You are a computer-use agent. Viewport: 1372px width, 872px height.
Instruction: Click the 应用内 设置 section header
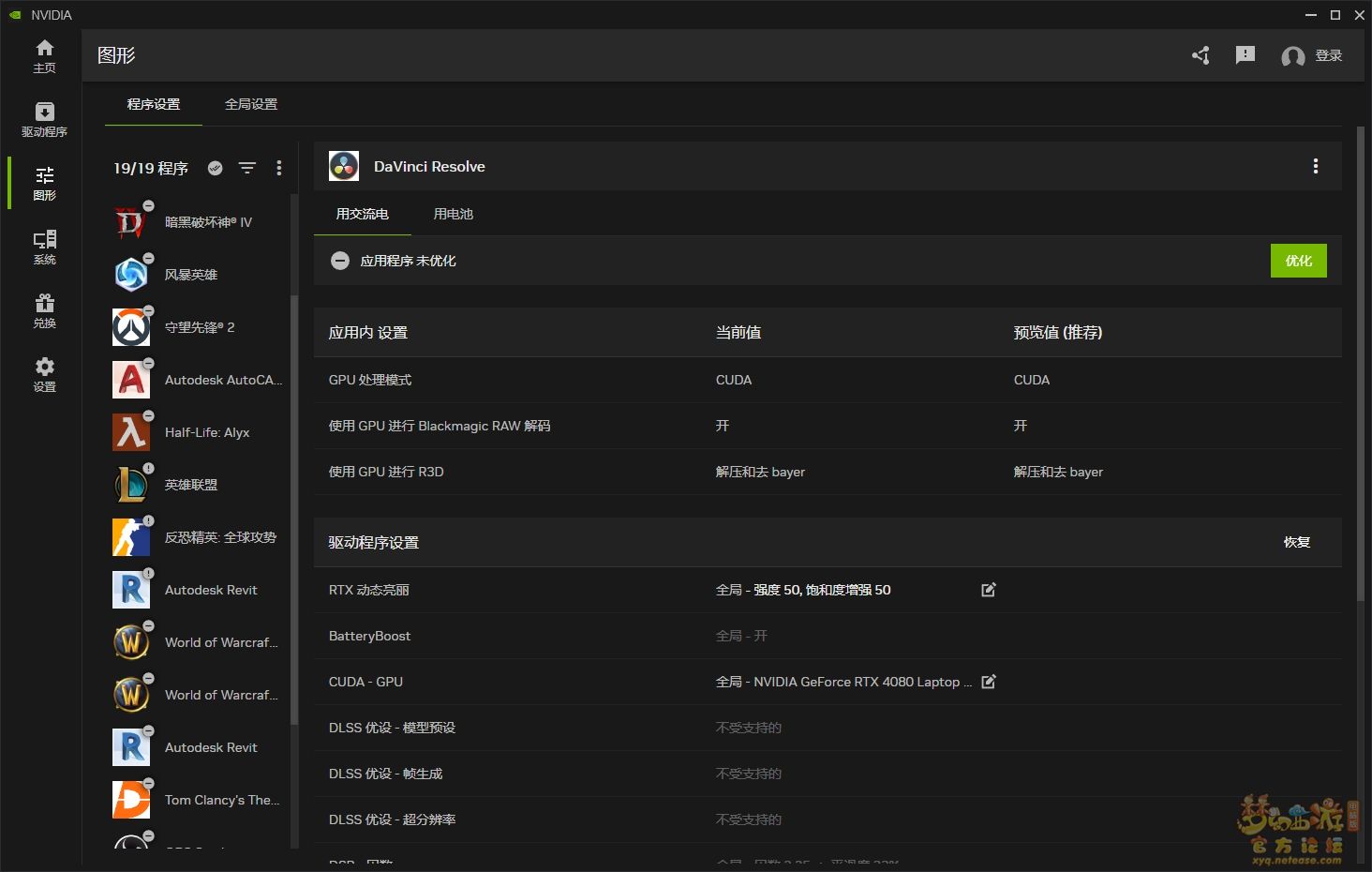[x=368, y=332]
